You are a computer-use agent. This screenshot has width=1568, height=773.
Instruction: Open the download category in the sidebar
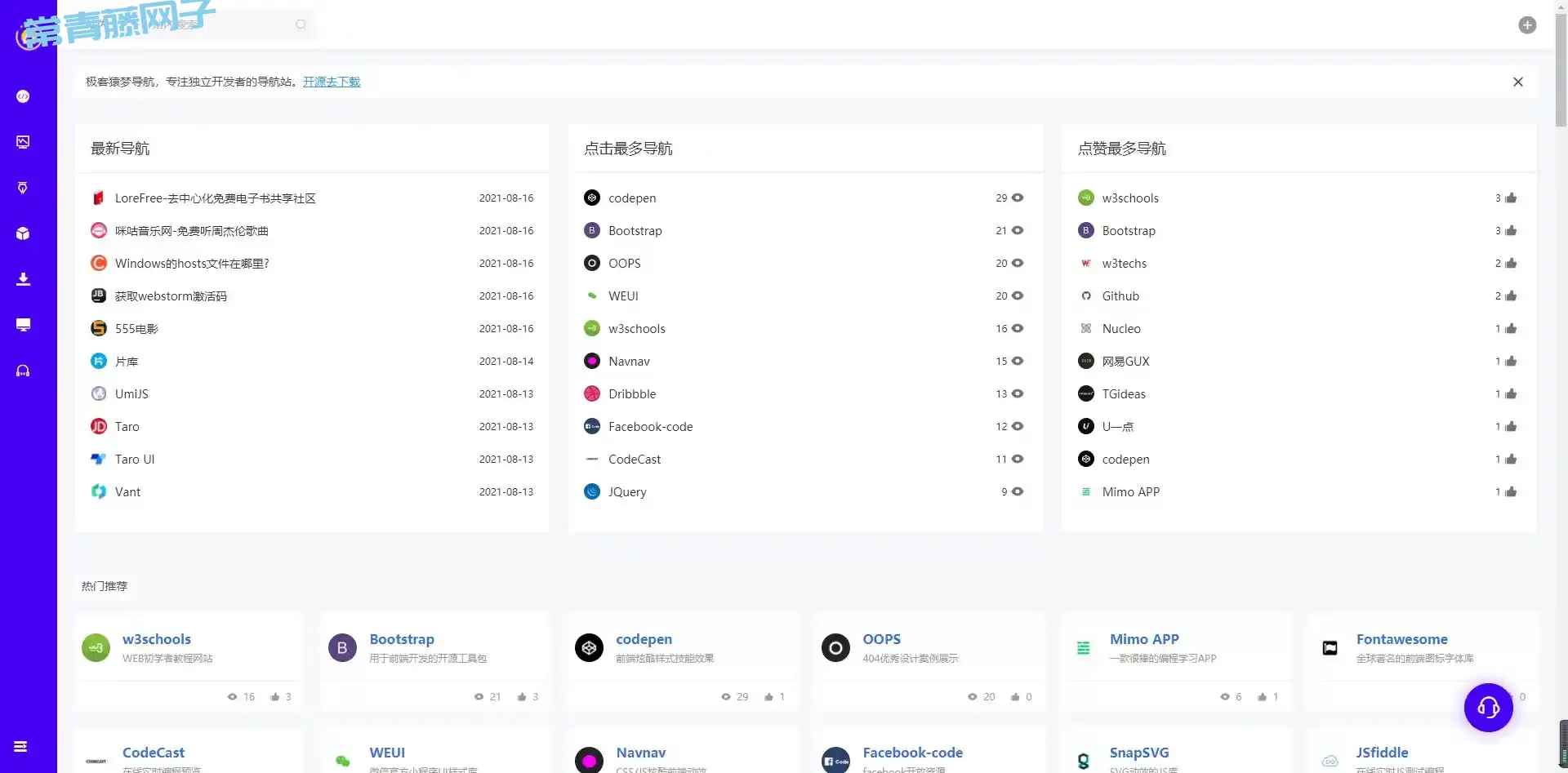tap(23, 279)
